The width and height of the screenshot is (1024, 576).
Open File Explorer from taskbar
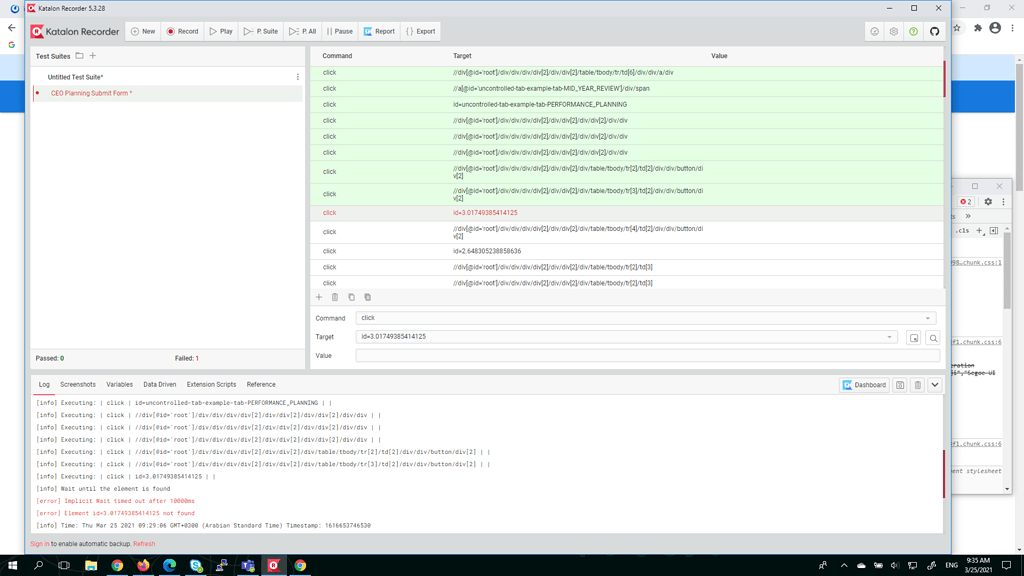tap(91, 566)
